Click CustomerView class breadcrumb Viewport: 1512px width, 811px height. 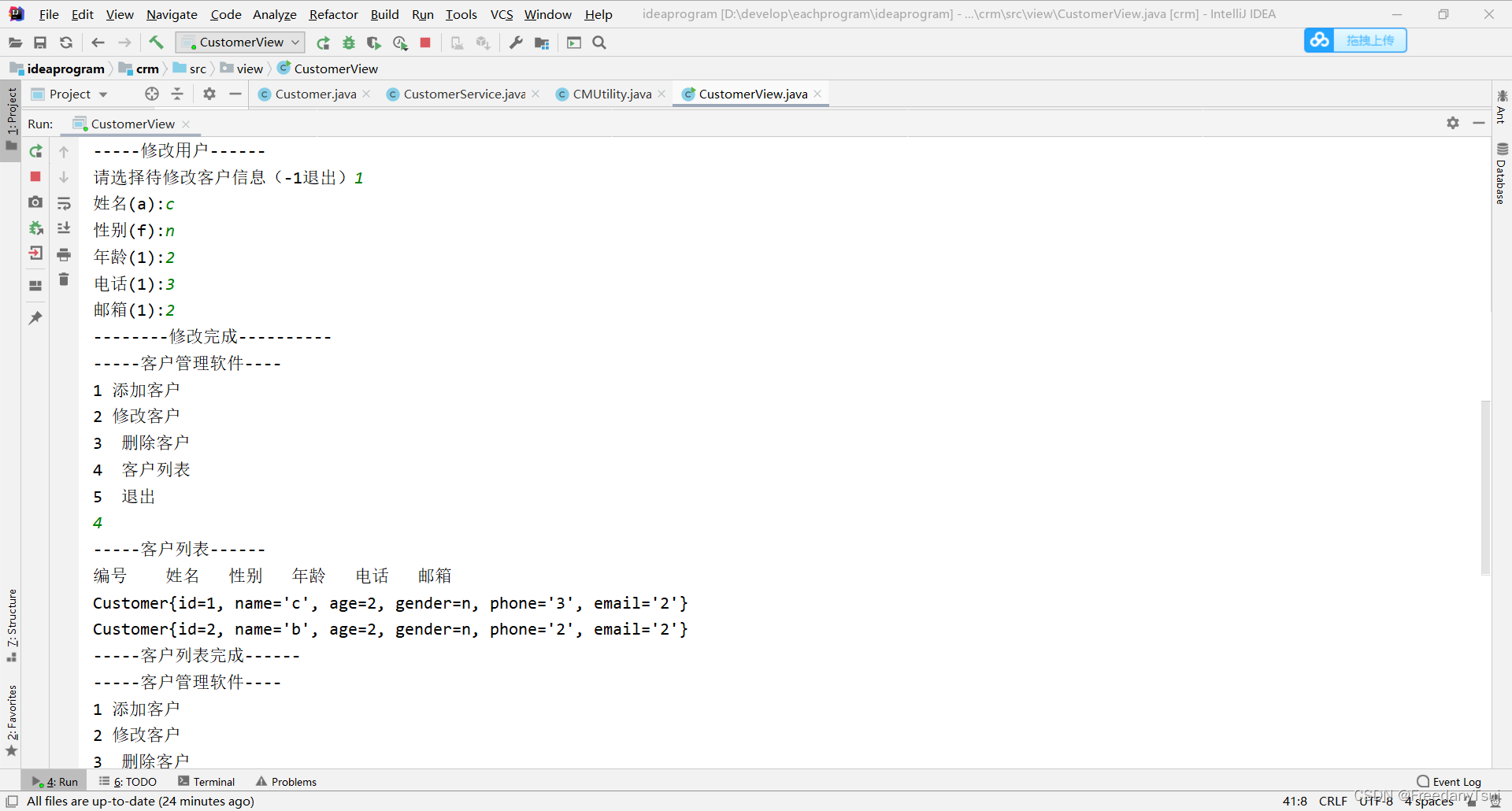[328, 69]
